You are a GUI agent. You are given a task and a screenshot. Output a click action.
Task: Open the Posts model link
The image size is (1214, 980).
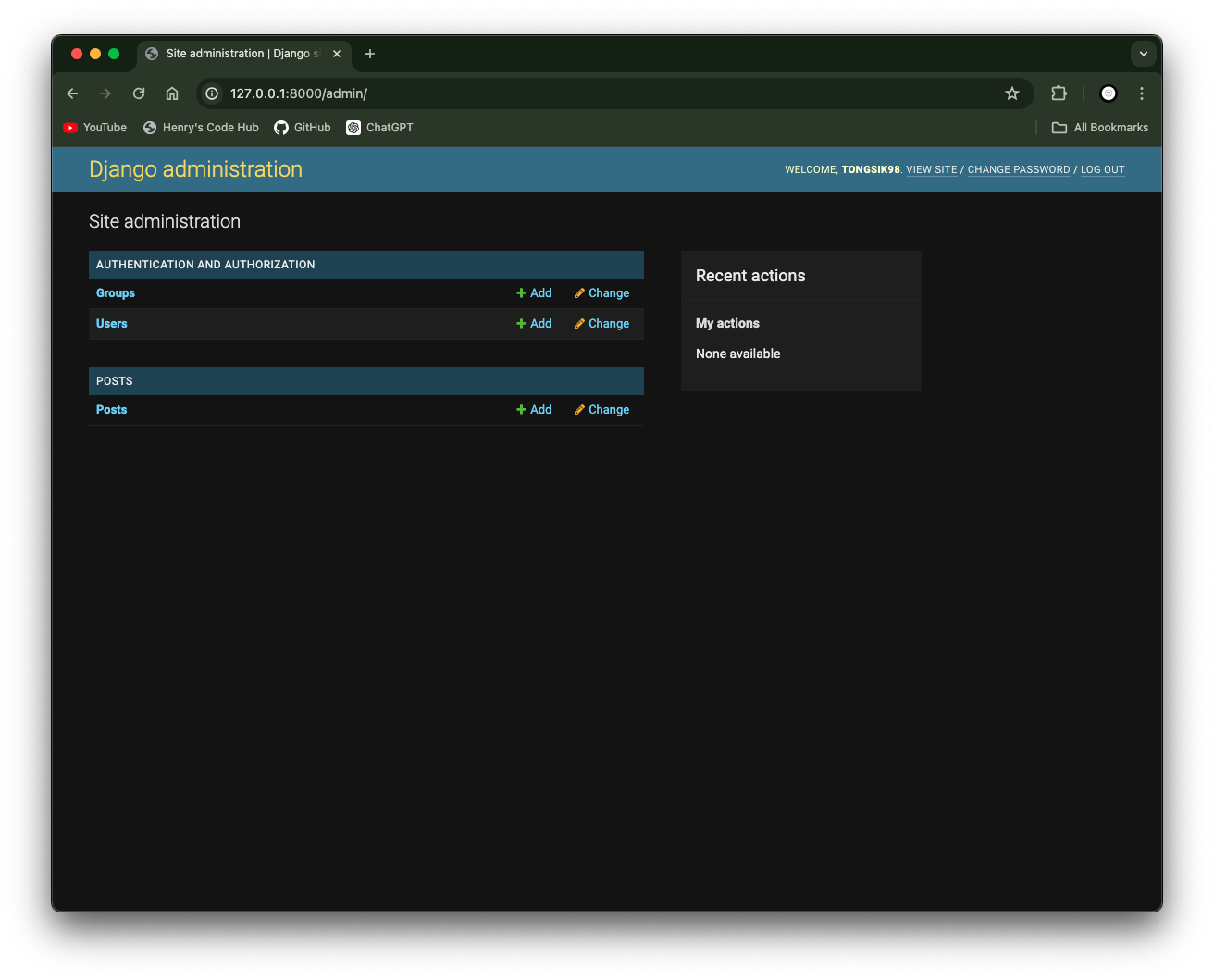(x=112, y=410)
